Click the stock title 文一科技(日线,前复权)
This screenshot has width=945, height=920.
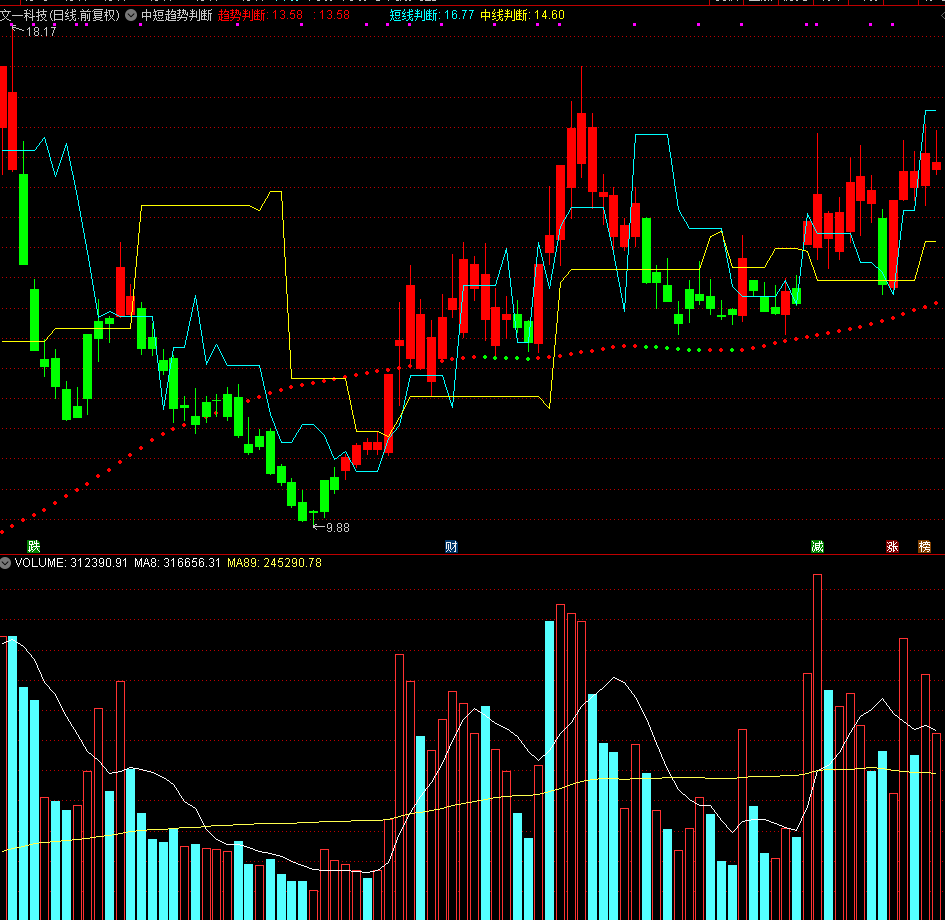60,15
